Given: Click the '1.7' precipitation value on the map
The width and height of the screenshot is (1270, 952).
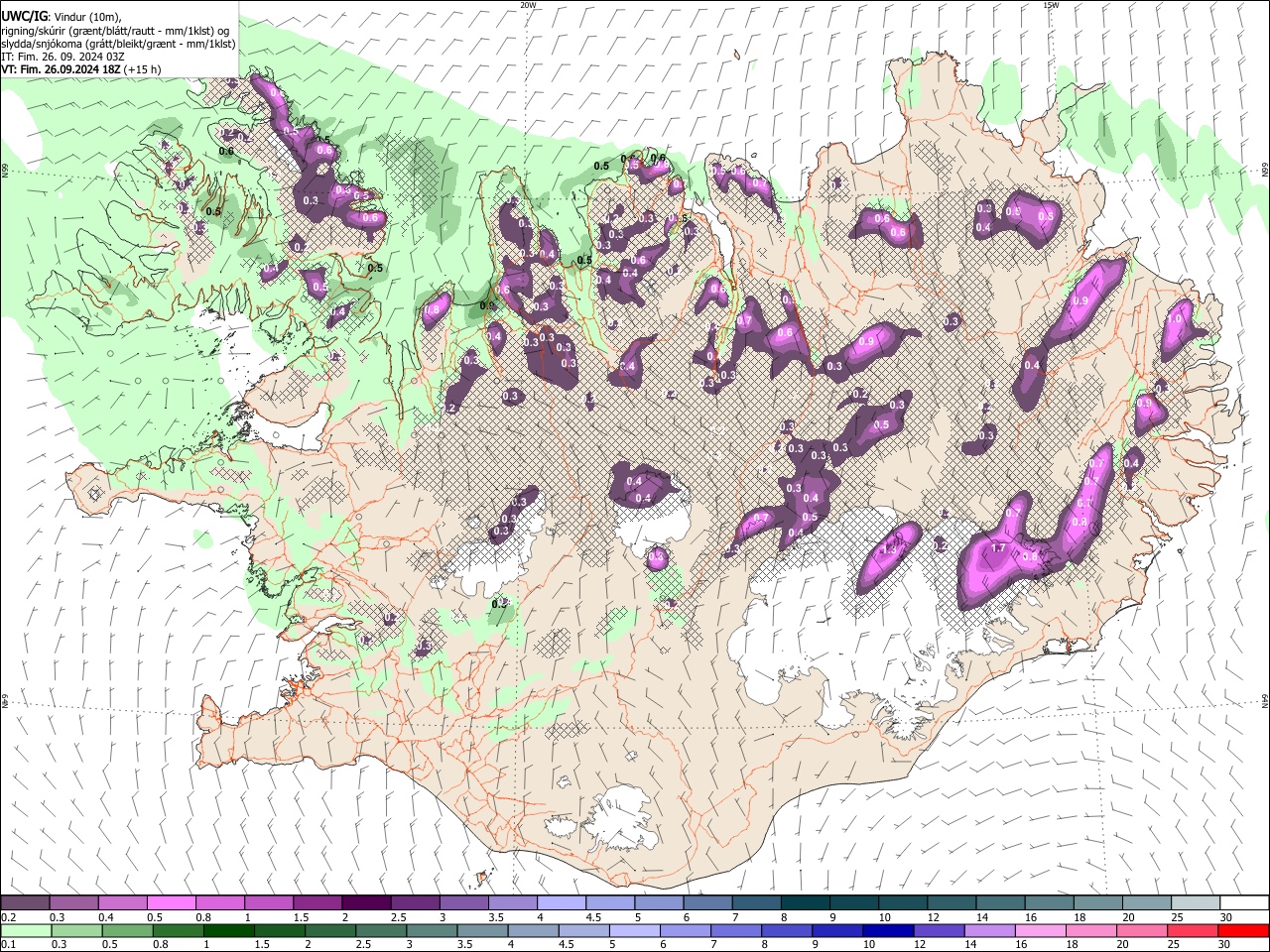Looking at the screenshot, I should pyautogui.click(x=999, y=548).
